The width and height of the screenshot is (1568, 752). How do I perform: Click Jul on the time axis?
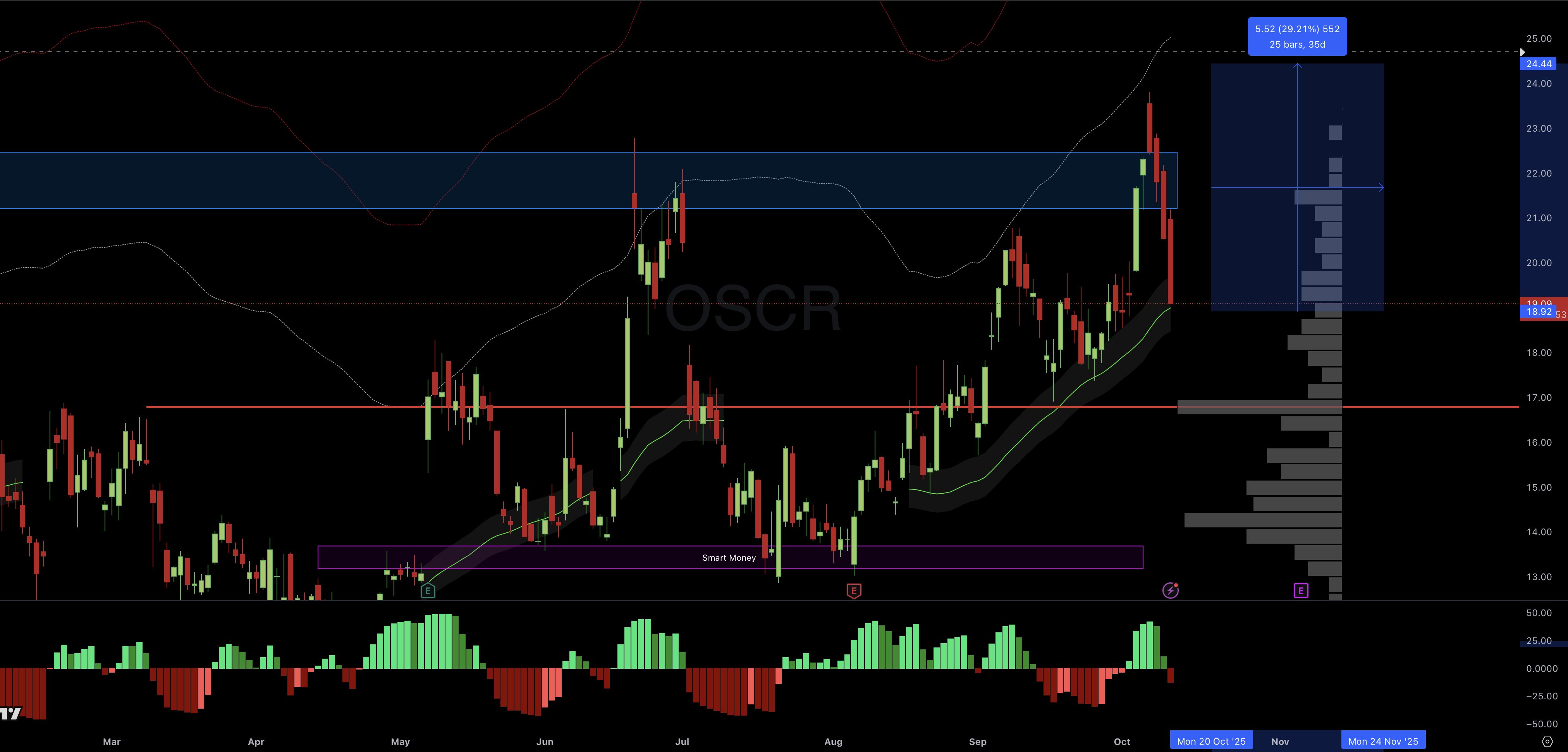(x=683, y=742)
